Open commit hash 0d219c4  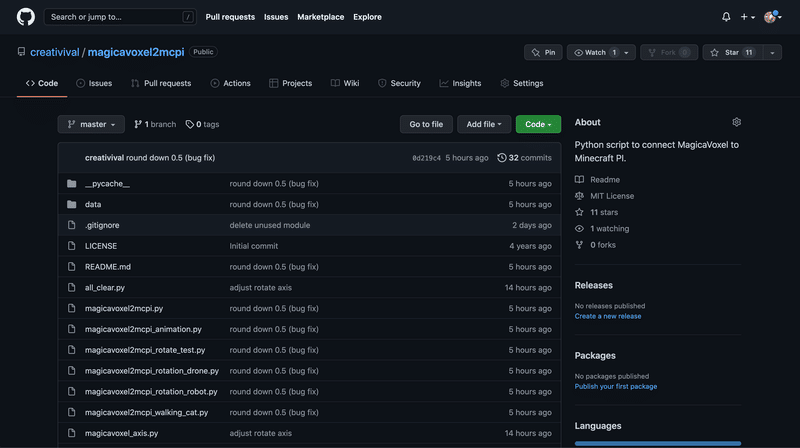pyautogui.click(x=426, y=158)
